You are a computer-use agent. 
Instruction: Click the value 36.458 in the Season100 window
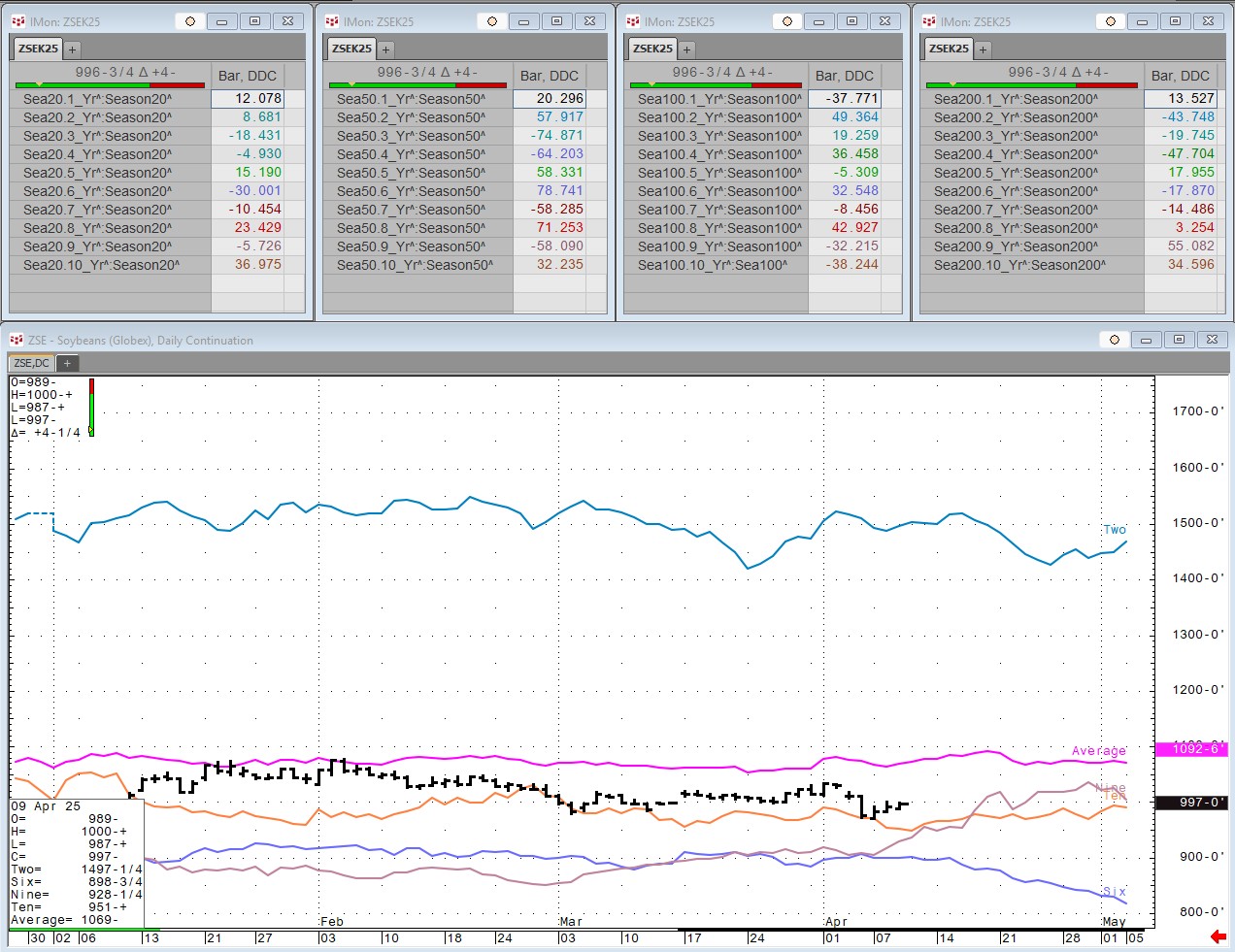(855, 153)
